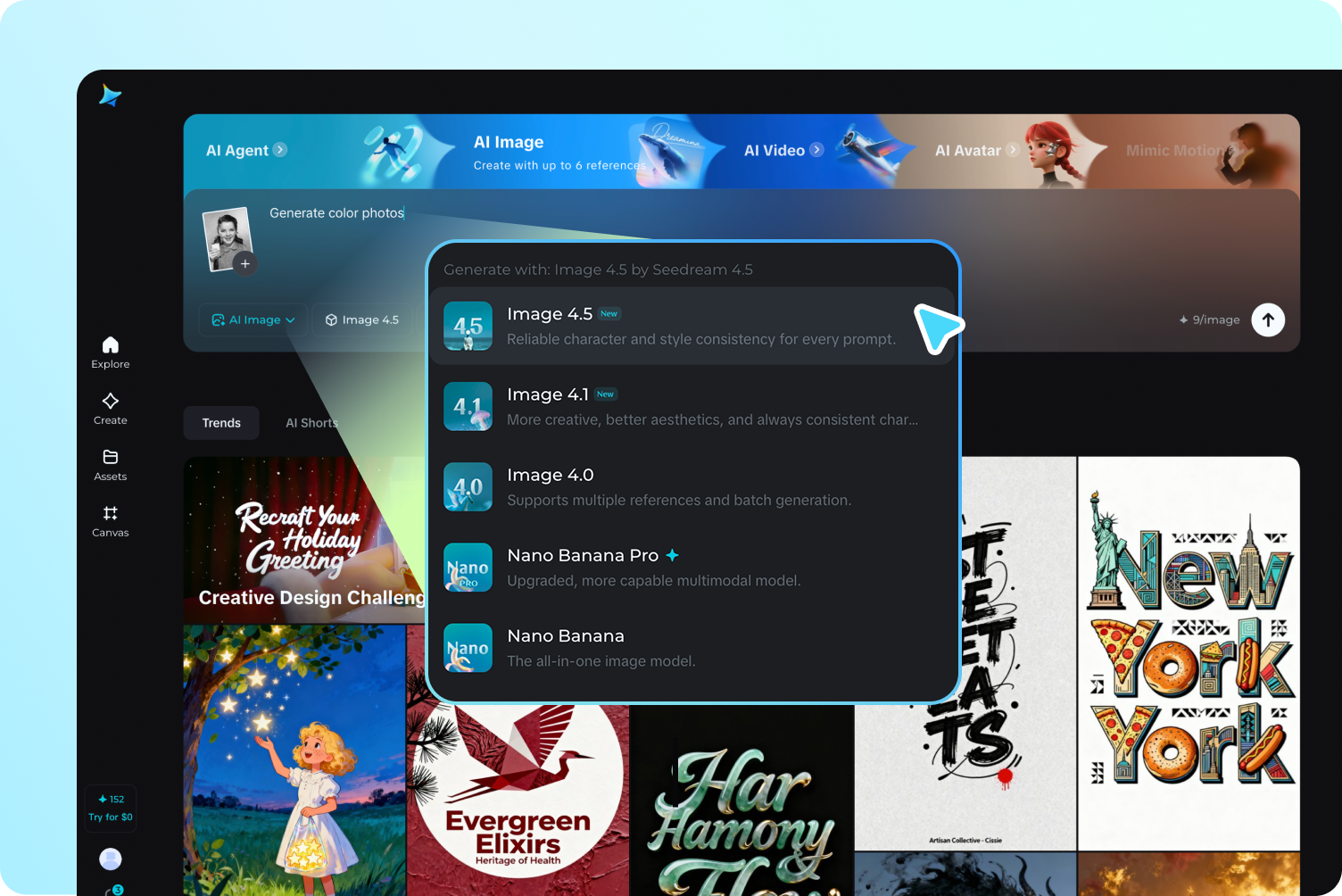Open the AI Shorts tab
Screen dimensions: 1342x896
pyautogui.click(x=311, y=423)
